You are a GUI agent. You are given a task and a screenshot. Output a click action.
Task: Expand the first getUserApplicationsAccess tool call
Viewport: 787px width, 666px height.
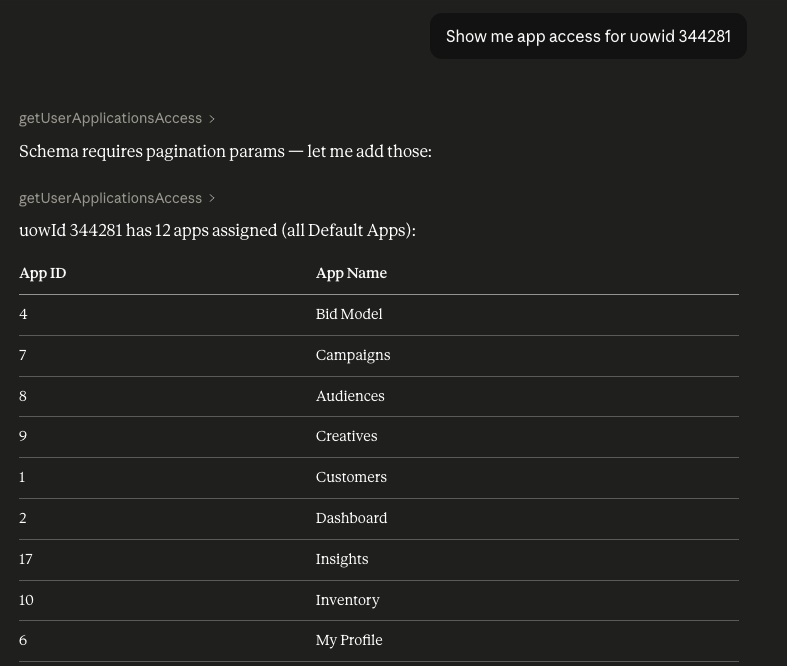point(116,118)
